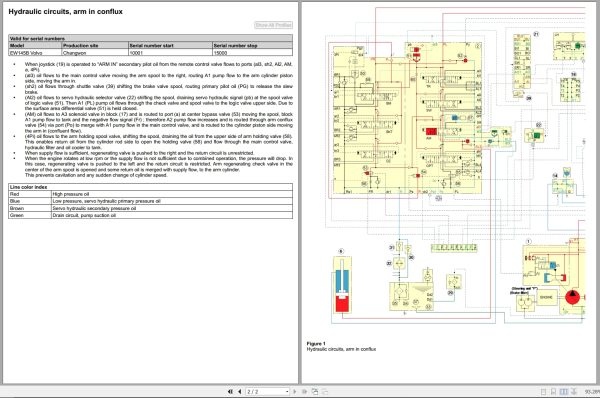Click the serial stop value 15000
Image resolution: width=600 pixels, height=398 pixels.
[253, 53]
